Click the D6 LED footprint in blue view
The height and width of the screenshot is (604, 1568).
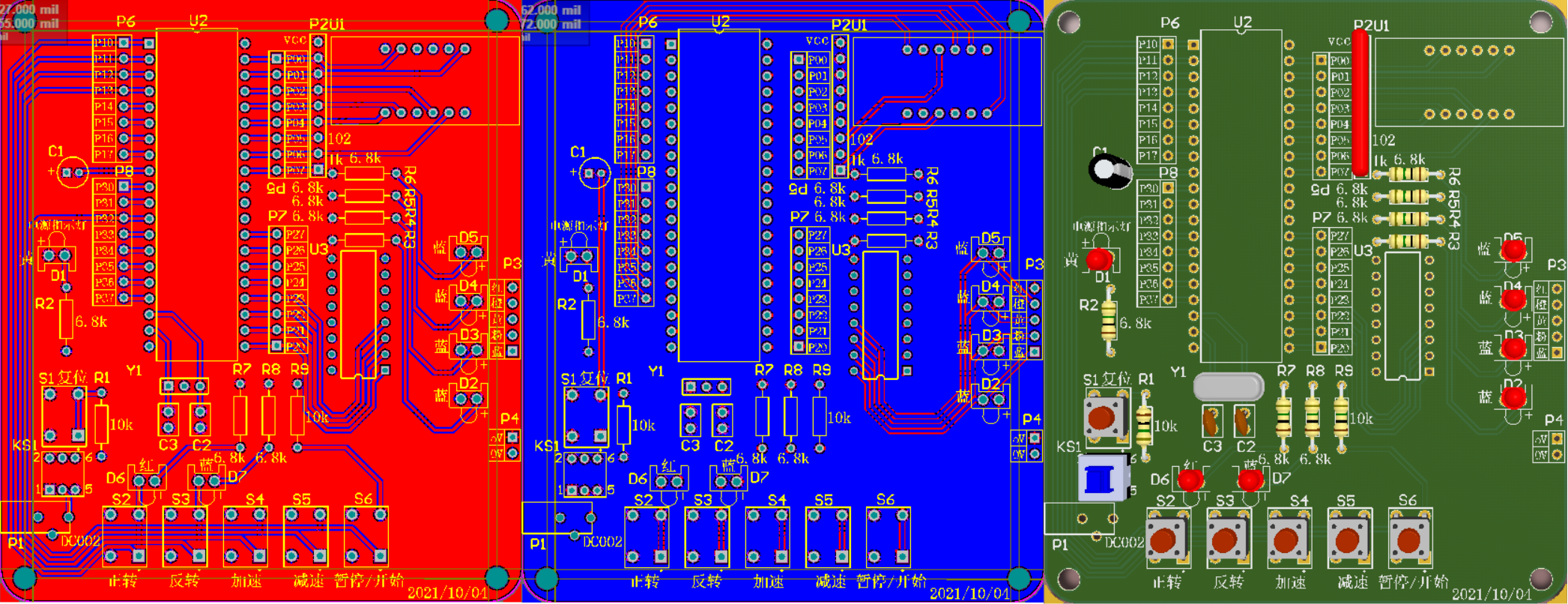(668, 481)
